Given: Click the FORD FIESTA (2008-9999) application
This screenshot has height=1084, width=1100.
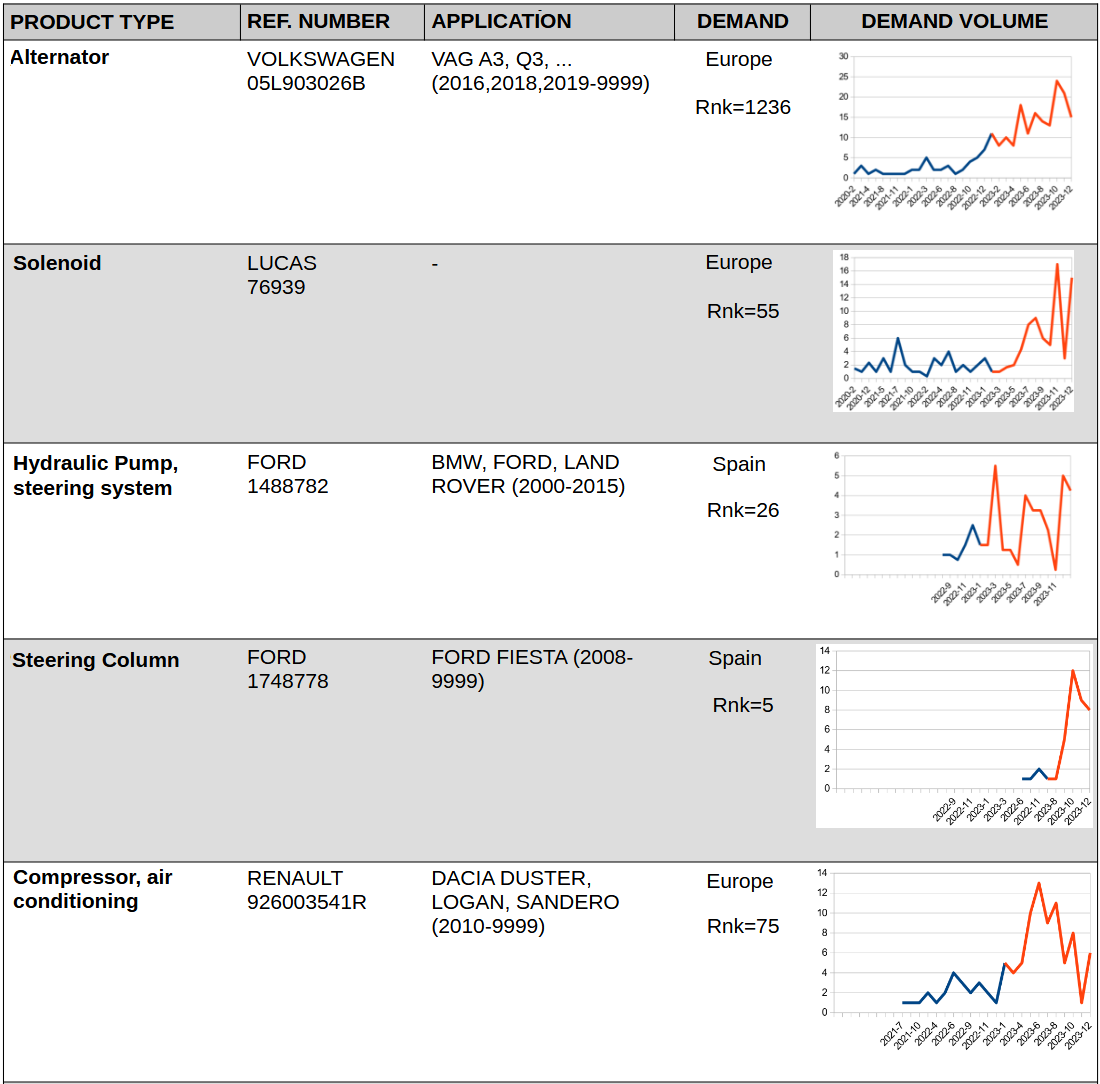Looking at the screenshot, I should (532, 669).
